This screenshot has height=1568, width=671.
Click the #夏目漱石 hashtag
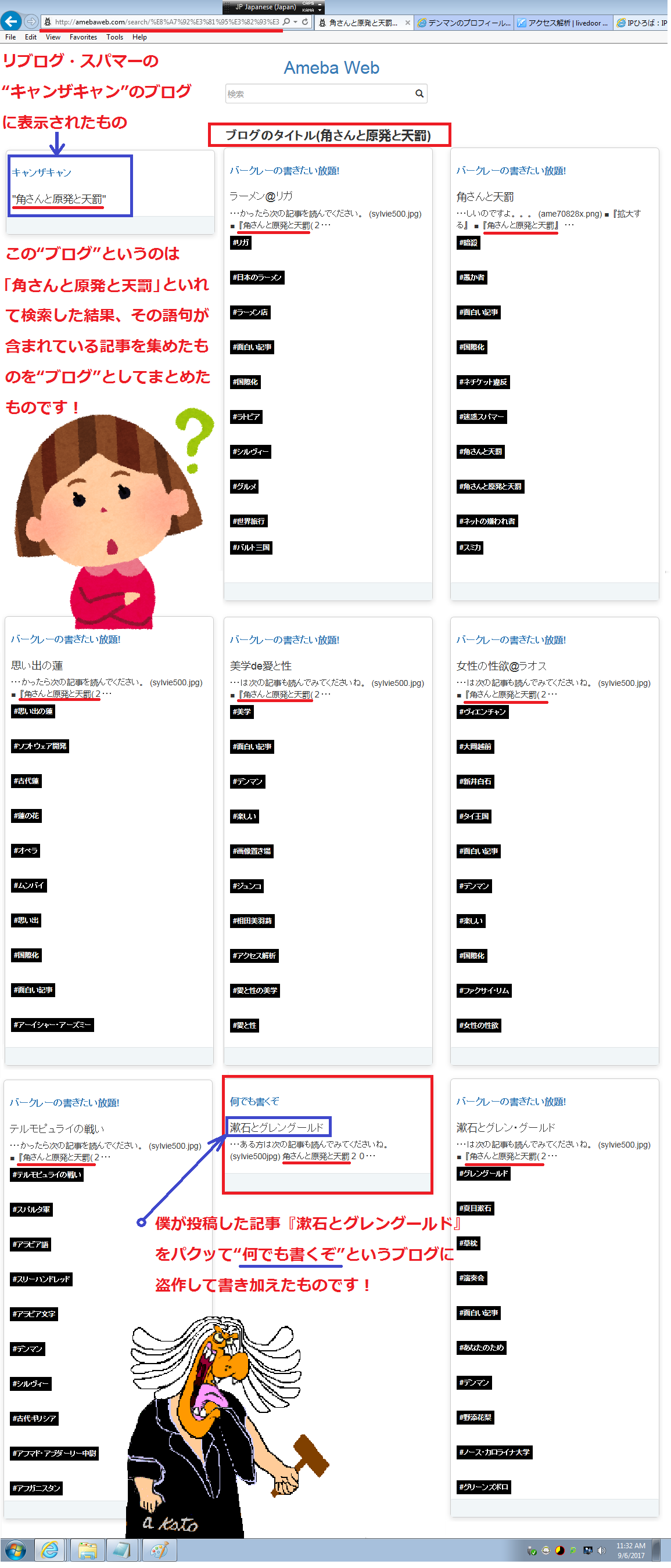(475, 1208)
